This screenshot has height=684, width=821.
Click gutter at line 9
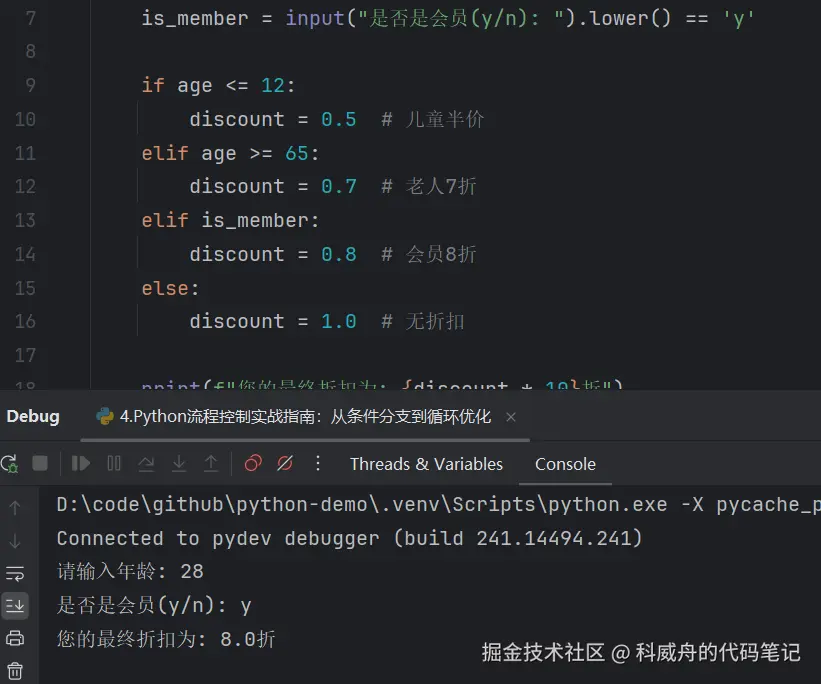coord(30,85)
